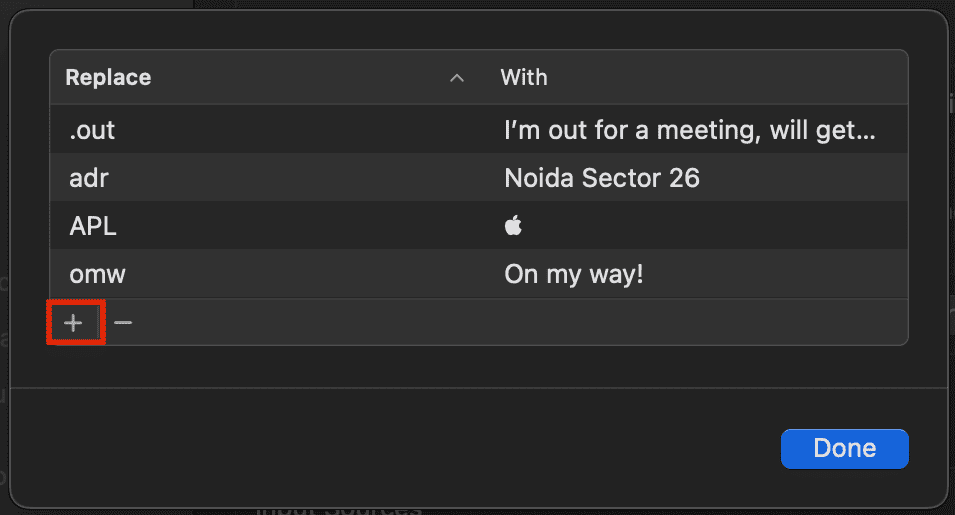This screenshot has width=955, height=515.
Task: Select the APL shortcut entry
Action: click(x=300, y=226)
